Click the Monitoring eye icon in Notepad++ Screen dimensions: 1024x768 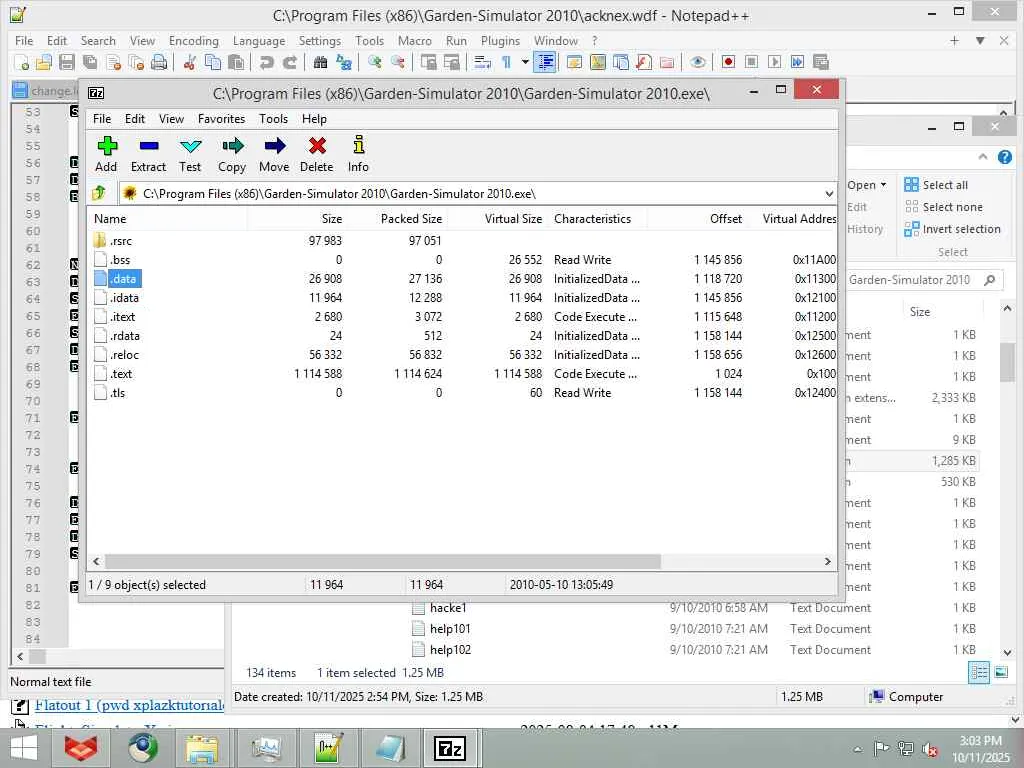click(697, 62)
